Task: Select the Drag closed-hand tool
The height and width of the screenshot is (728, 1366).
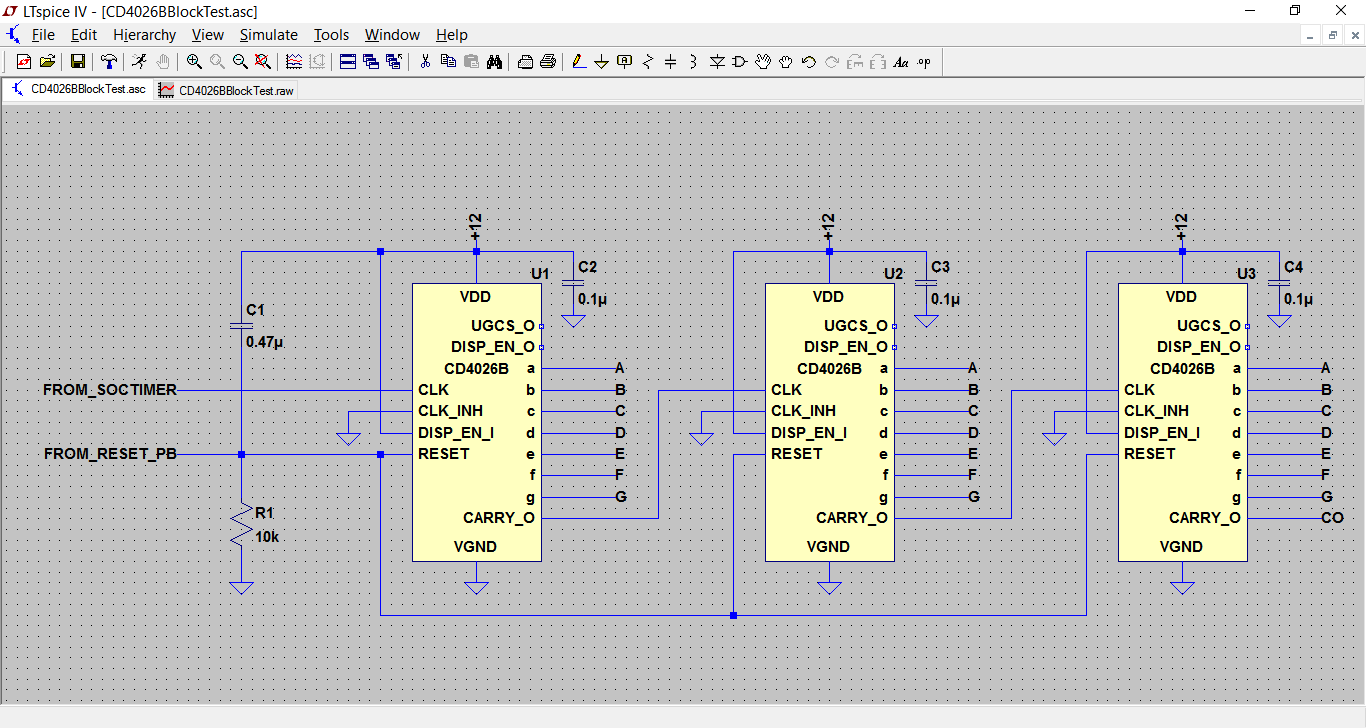Action: click(x=786, y=62)
